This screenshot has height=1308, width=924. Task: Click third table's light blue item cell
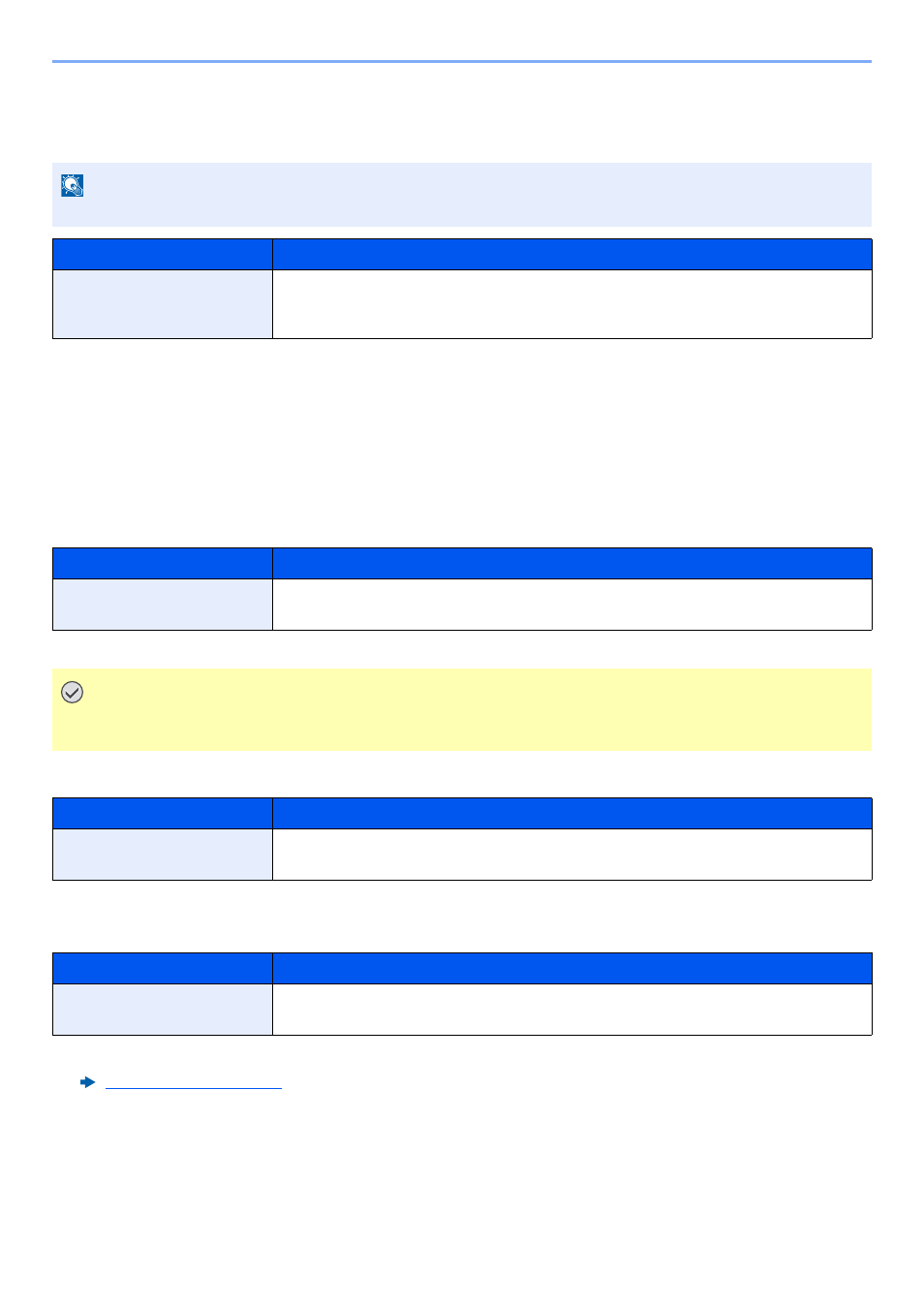(163, 855)
